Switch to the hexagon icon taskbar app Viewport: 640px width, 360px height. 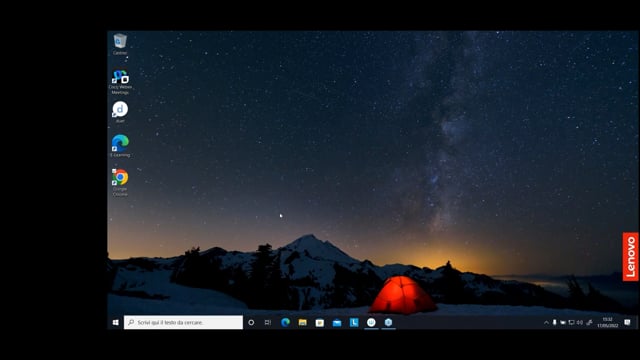tap(388, 322)
